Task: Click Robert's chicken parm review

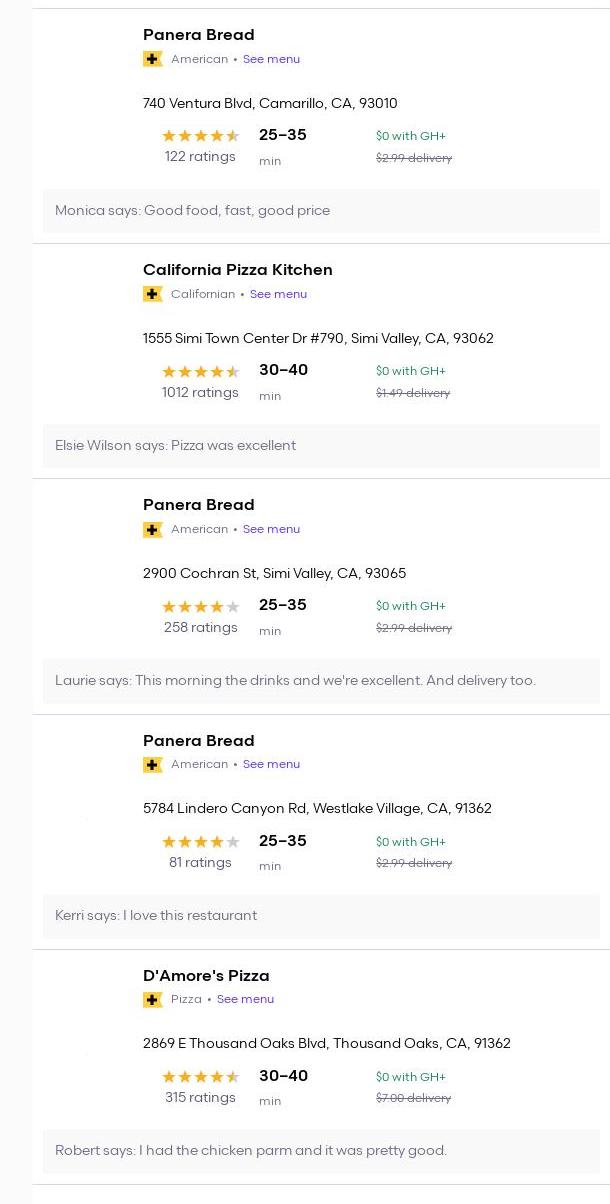Action: pos(250,1151)
